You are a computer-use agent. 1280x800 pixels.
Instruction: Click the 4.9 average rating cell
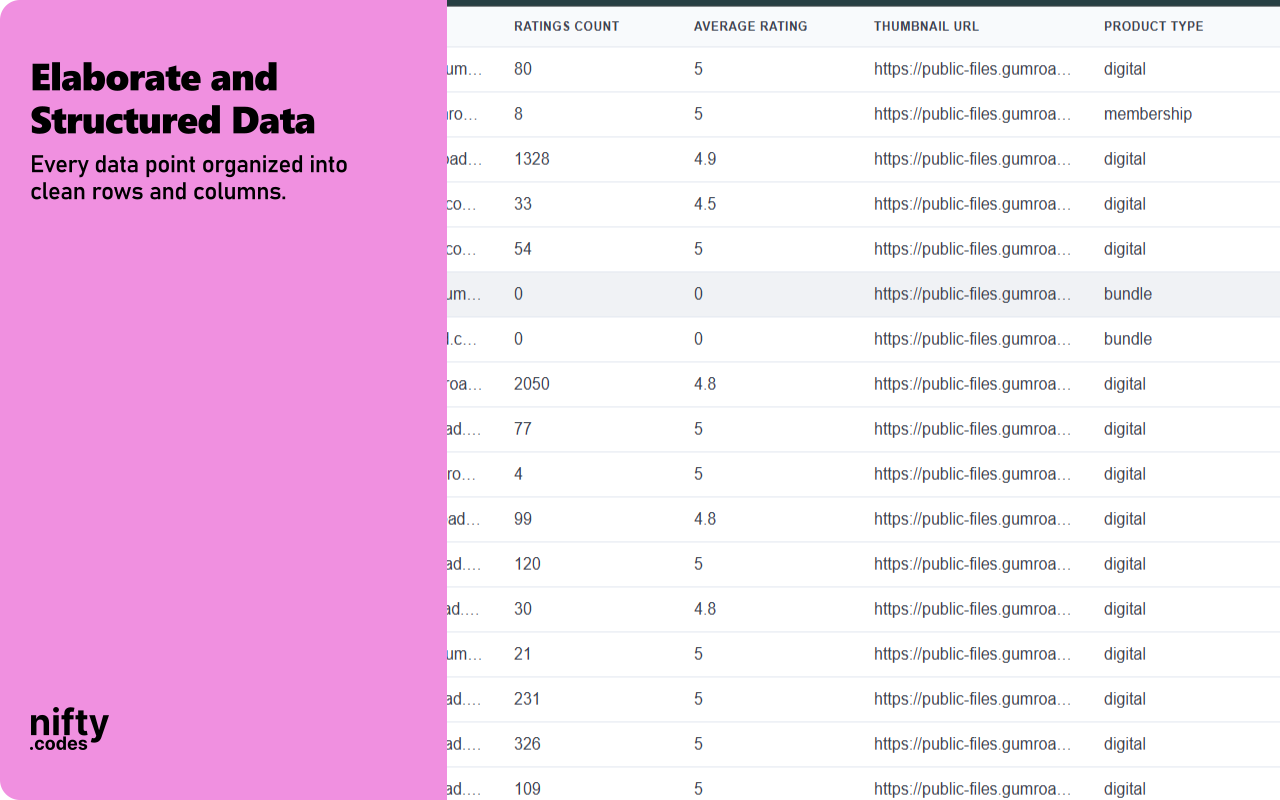705,159
